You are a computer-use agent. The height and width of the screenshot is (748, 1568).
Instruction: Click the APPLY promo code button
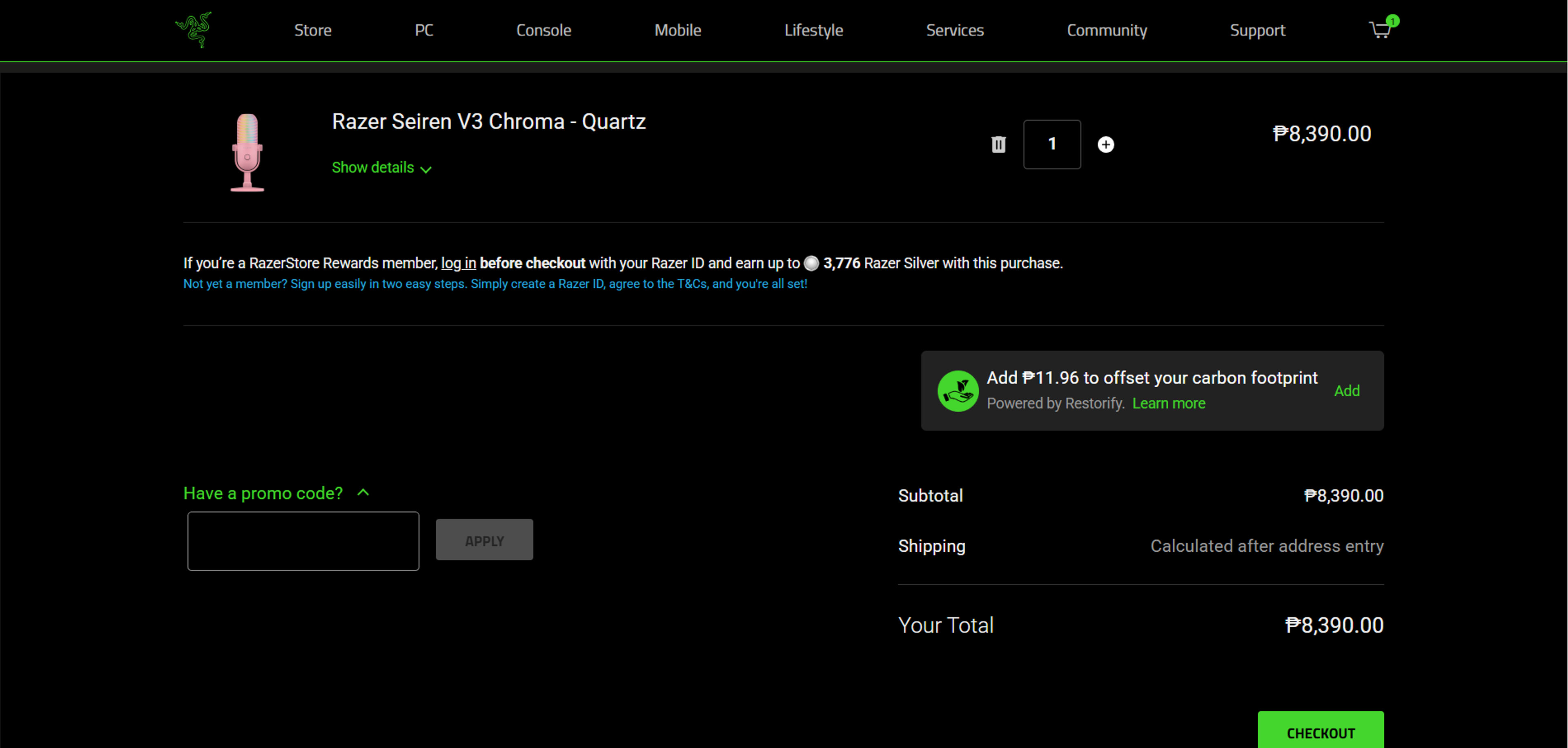(484, 539)
